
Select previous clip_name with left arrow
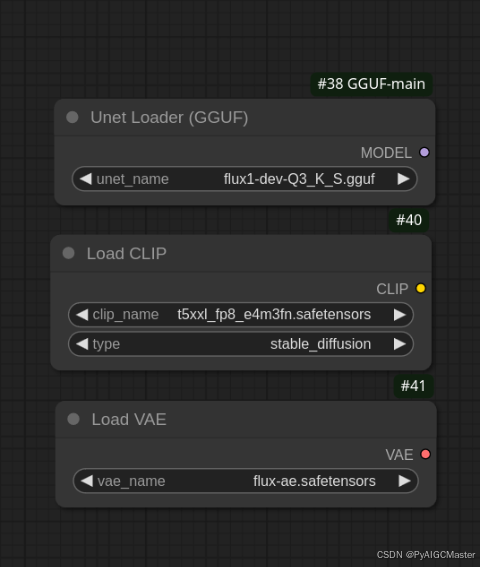(x=82, y=315)
